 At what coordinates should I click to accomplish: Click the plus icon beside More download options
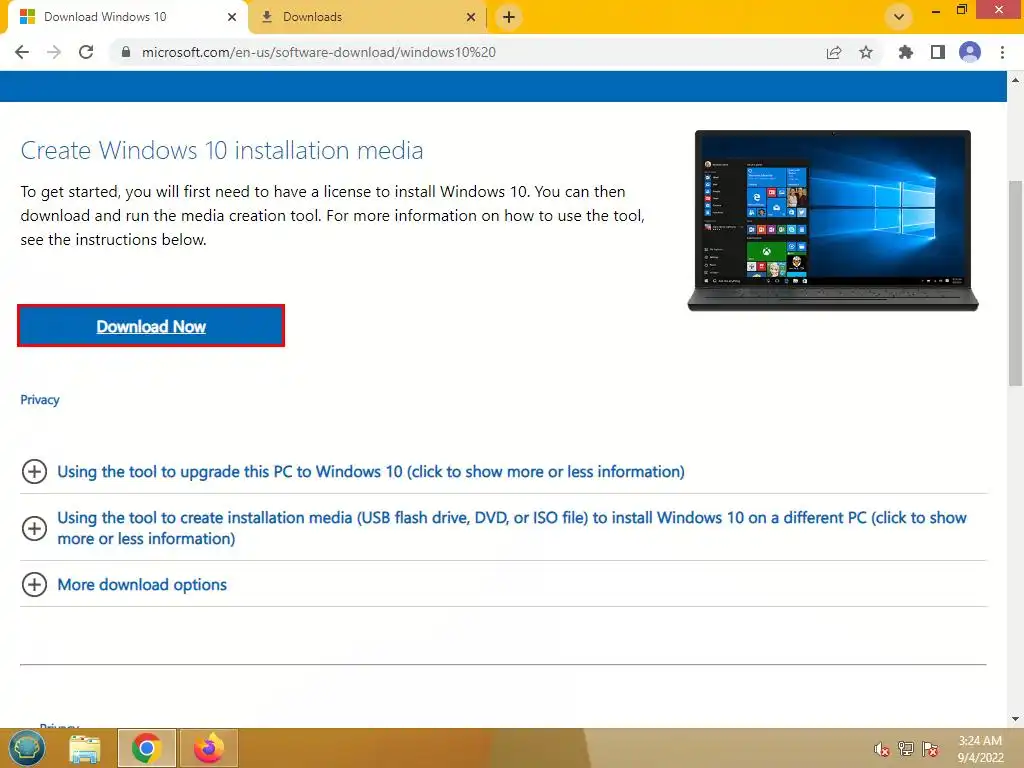click(x=34, y=584)
